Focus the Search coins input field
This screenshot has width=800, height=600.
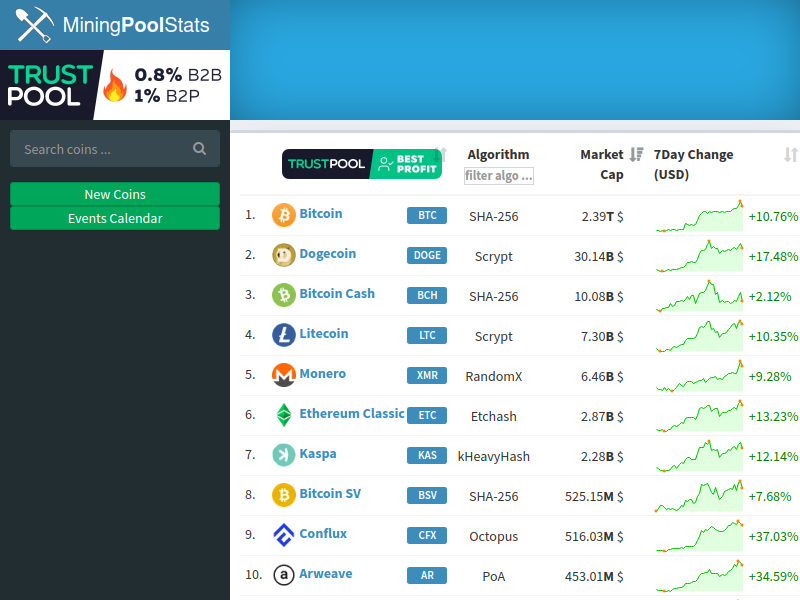115,148
